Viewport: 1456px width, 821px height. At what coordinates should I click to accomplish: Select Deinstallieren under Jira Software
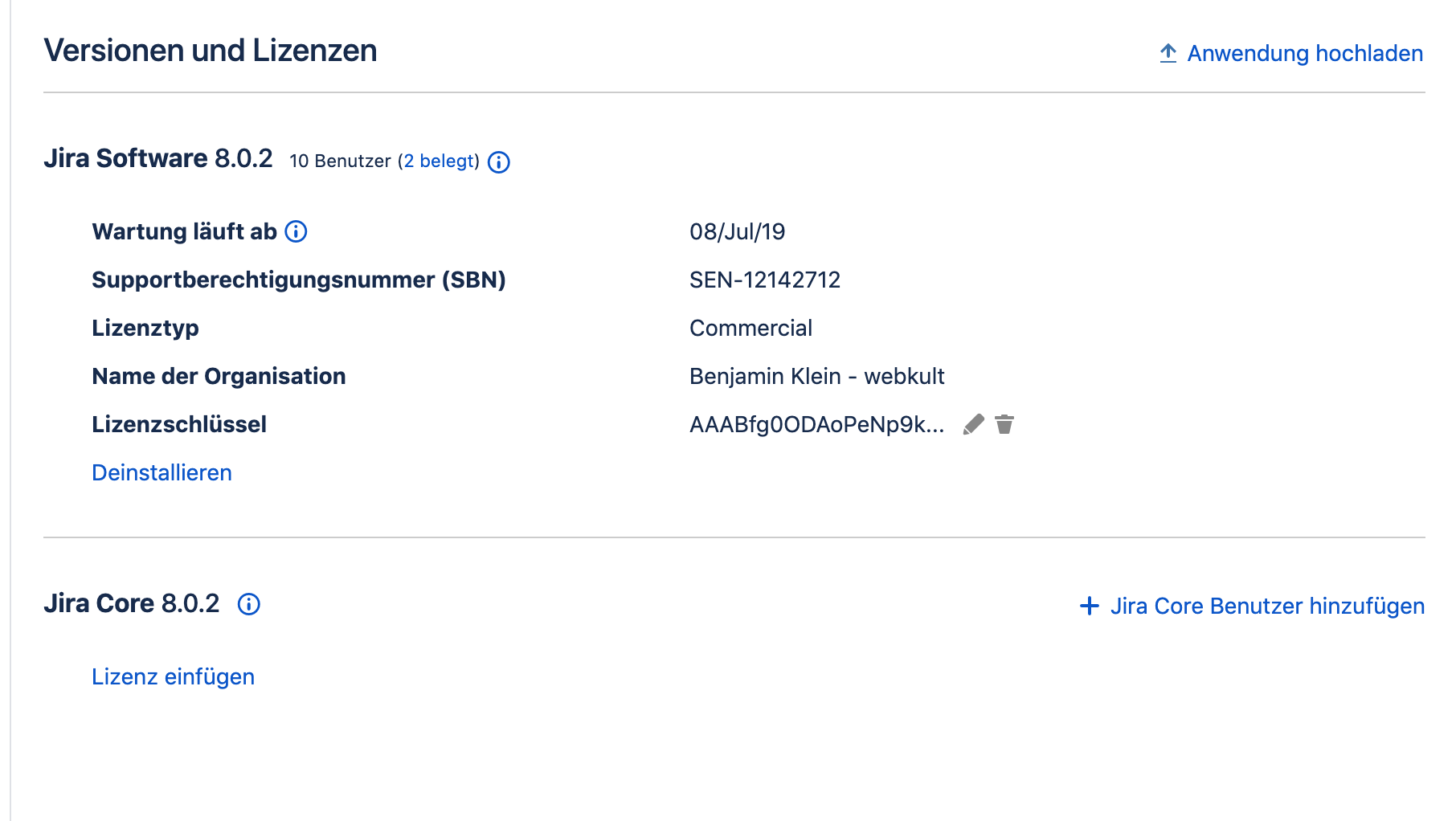pyautogui.click(x=162, y=472)
